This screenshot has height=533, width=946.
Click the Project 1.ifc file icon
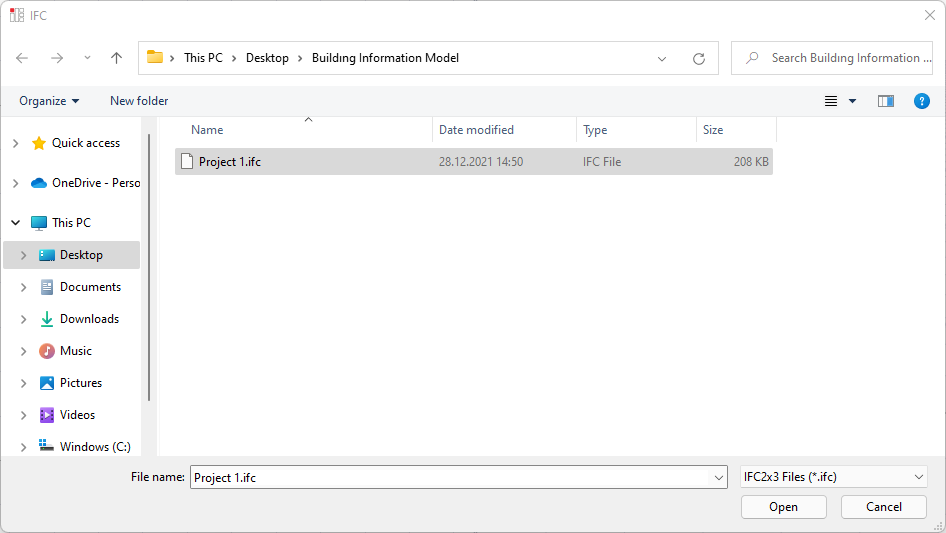187,161
